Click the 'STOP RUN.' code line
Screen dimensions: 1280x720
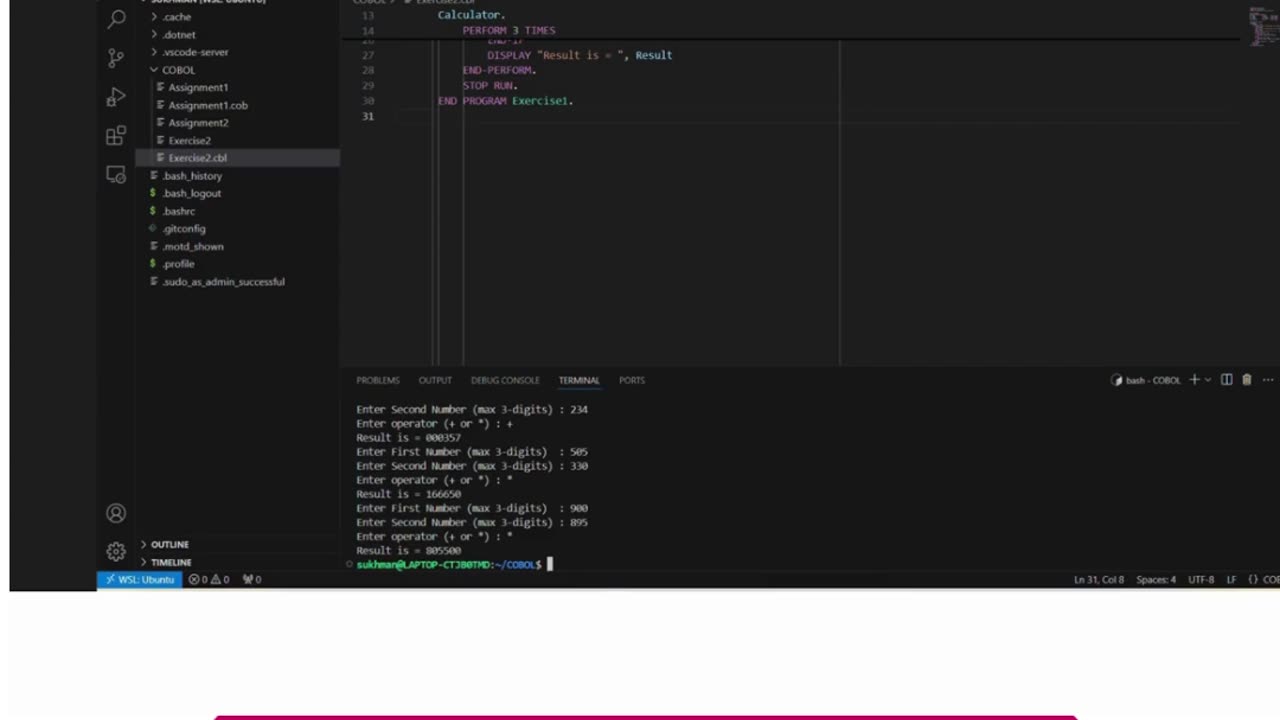point(490,86)
